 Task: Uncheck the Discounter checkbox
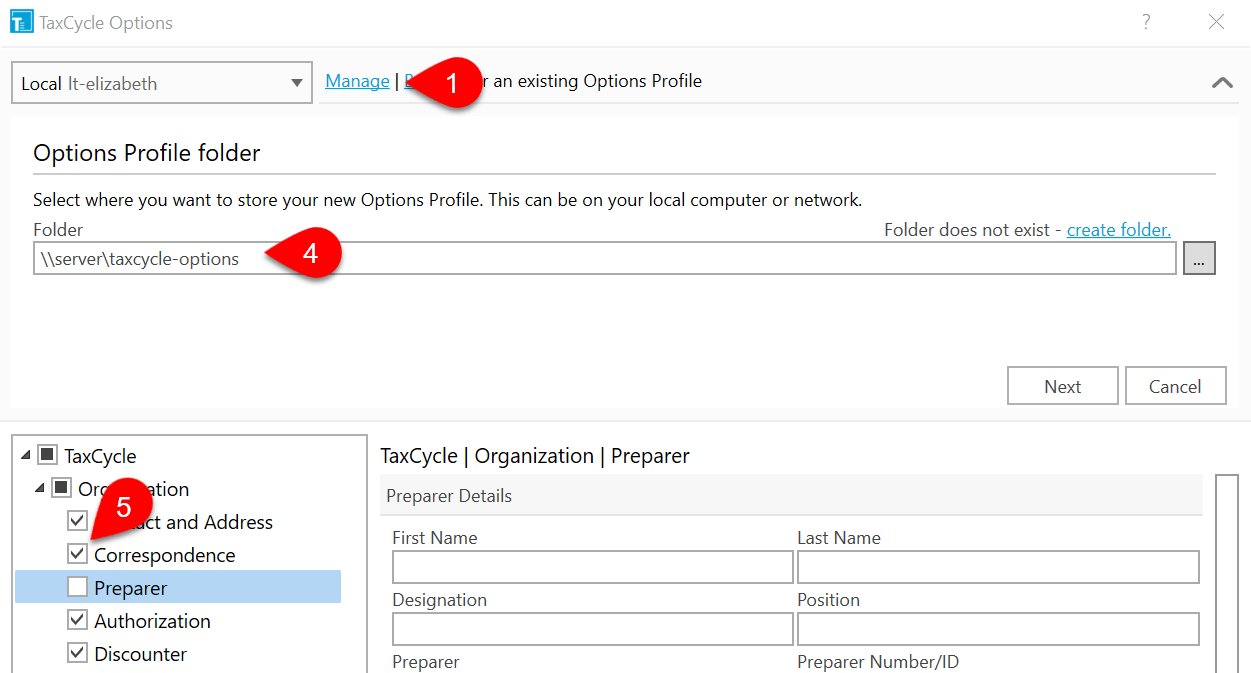77,653
